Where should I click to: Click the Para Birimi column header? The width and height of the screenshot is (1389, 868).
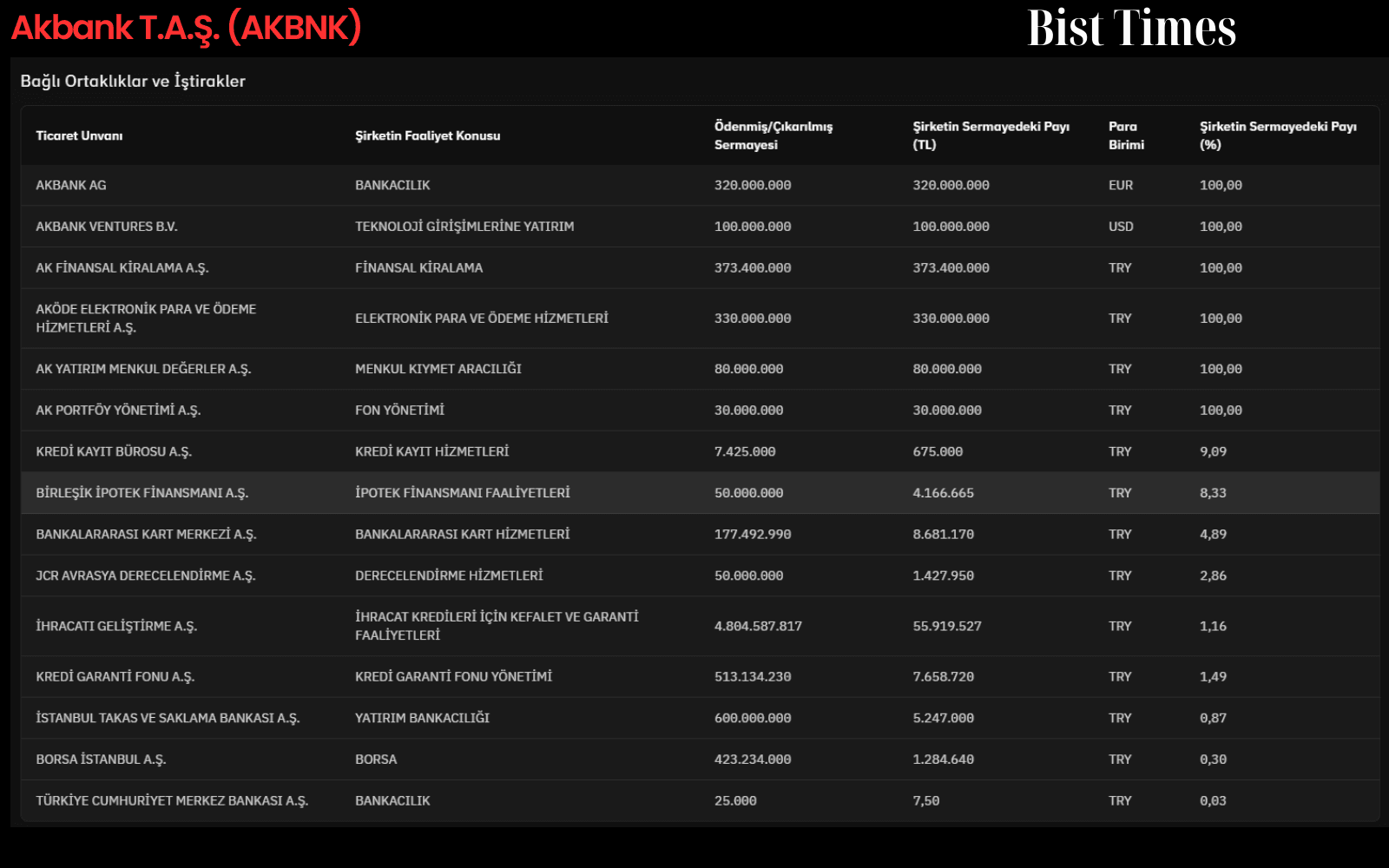pos(1126,135)
